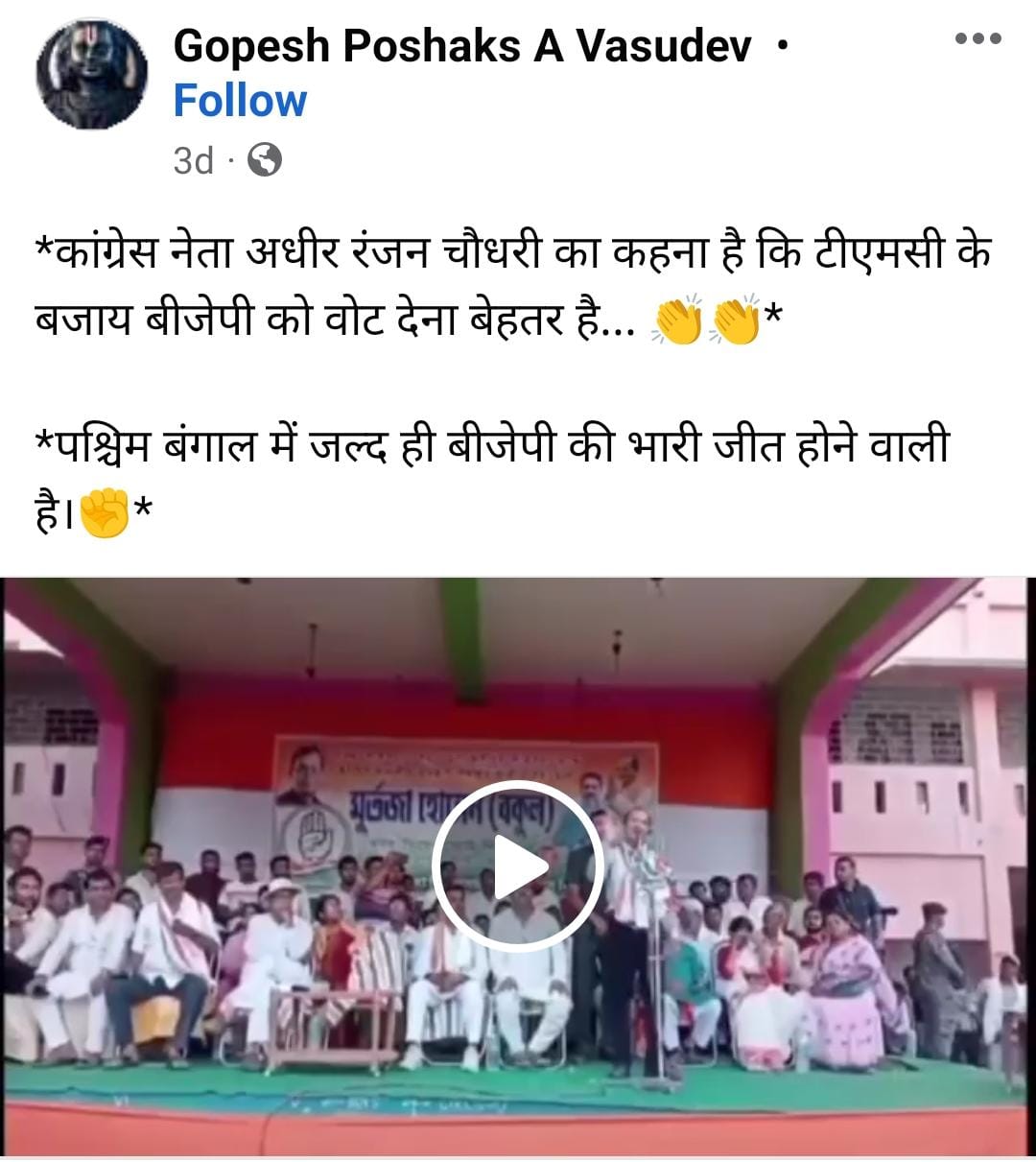1036x1162 pixels.
Task: Click the first clapping hands emoji
Action: 677,321
